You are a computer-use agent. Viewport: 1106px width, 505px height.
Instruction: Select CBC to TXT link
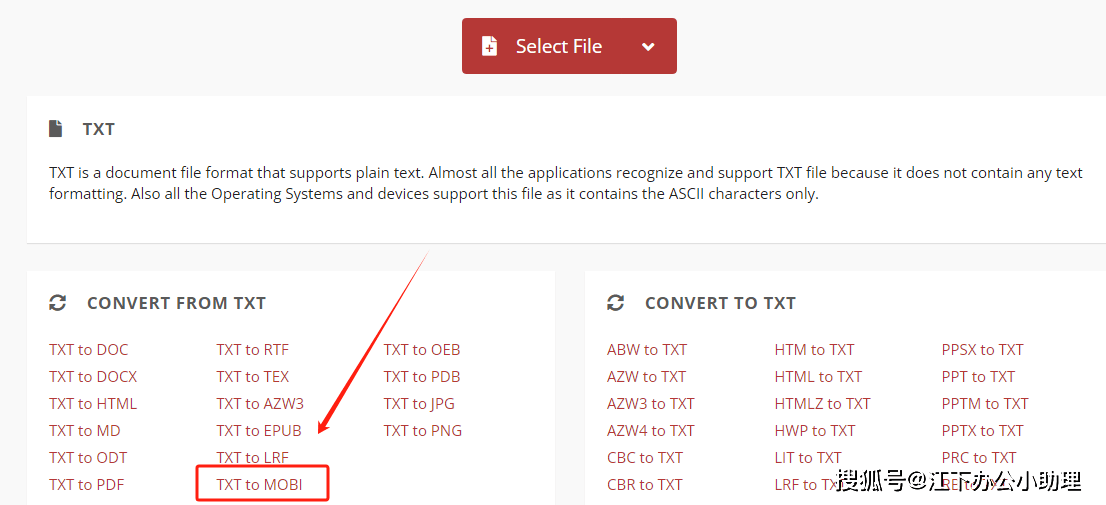coord(645,458)
